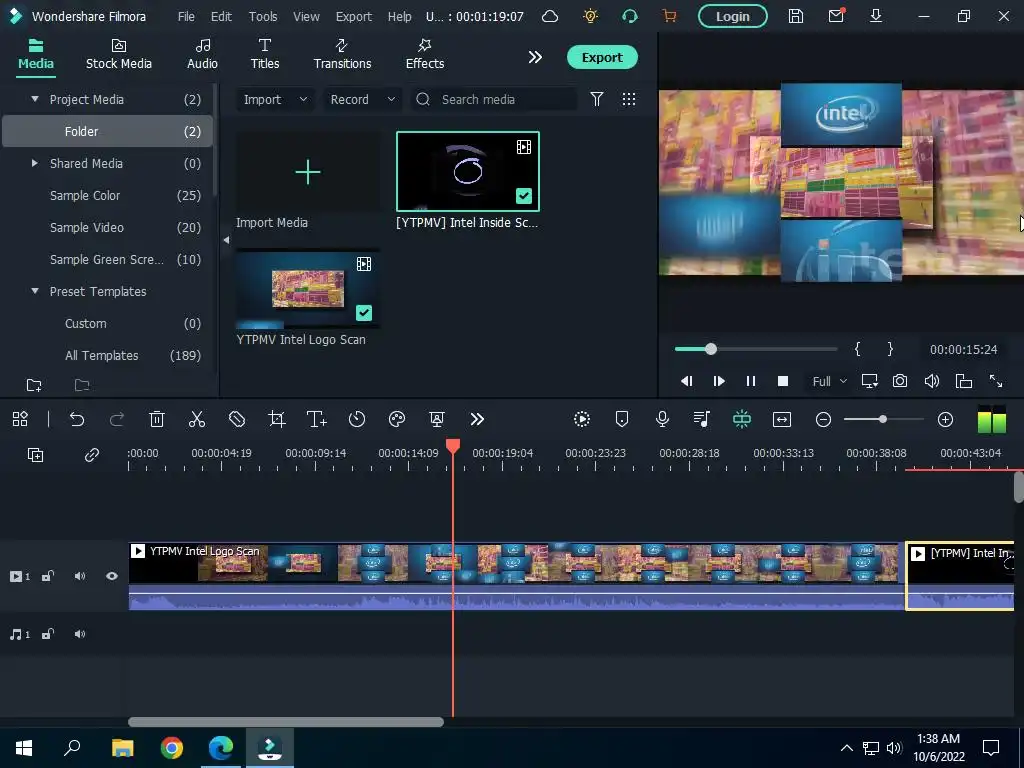1024x768 pixels.
Task: Change media grid view icon
Action: pos(629,99)
